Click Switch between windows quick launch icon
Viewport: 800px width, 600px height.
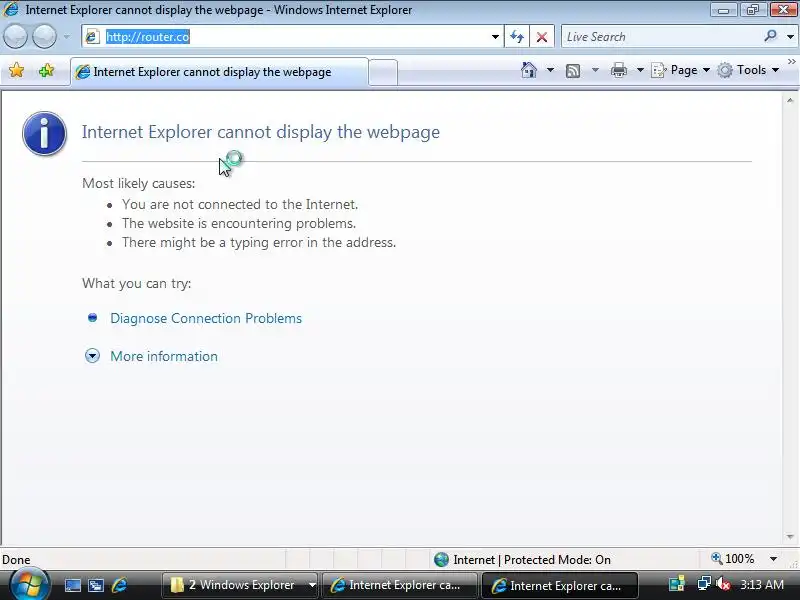point(95,585)
